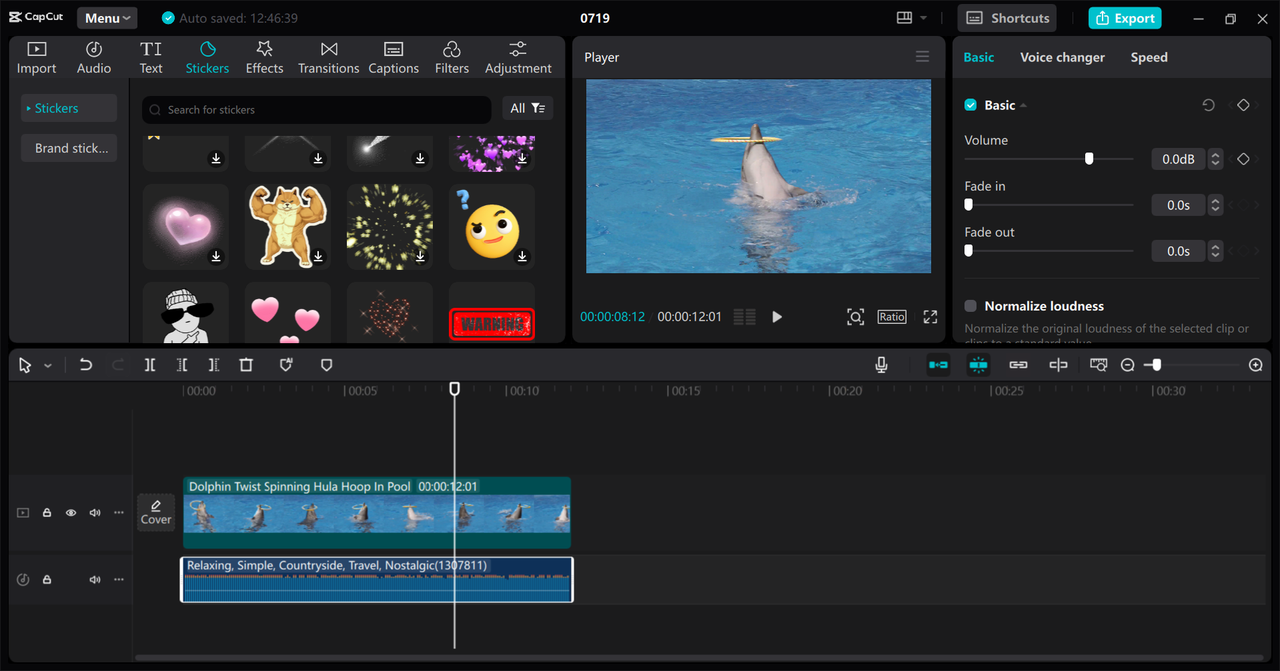Open the All stickers filter dropdown
1280x671 pixels.
click(527, 108)
